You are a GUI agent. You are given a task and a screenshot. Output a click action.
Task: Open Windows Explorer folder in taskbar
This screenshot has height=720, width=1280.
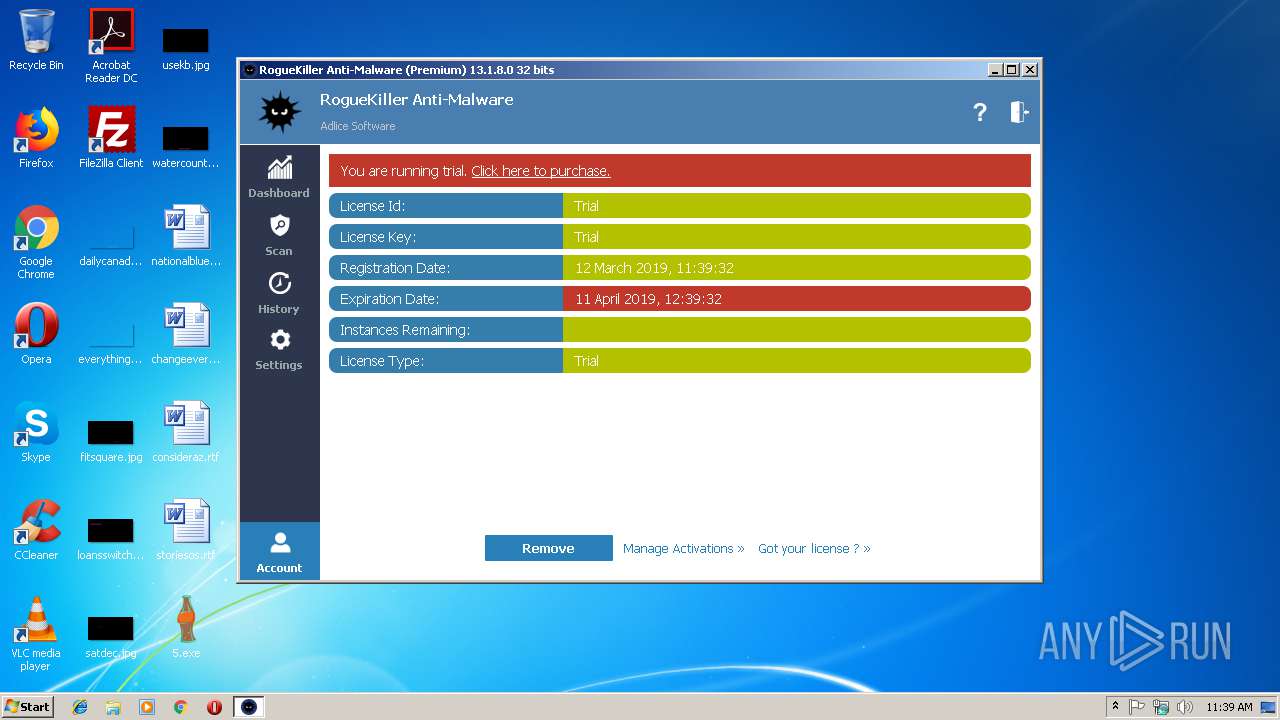coord(113,707)
